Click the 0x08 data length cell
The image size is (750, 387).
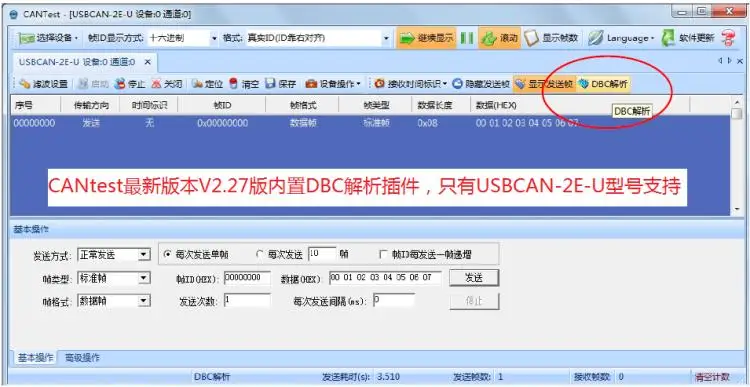pyautogui.click(x=427, y=123)
